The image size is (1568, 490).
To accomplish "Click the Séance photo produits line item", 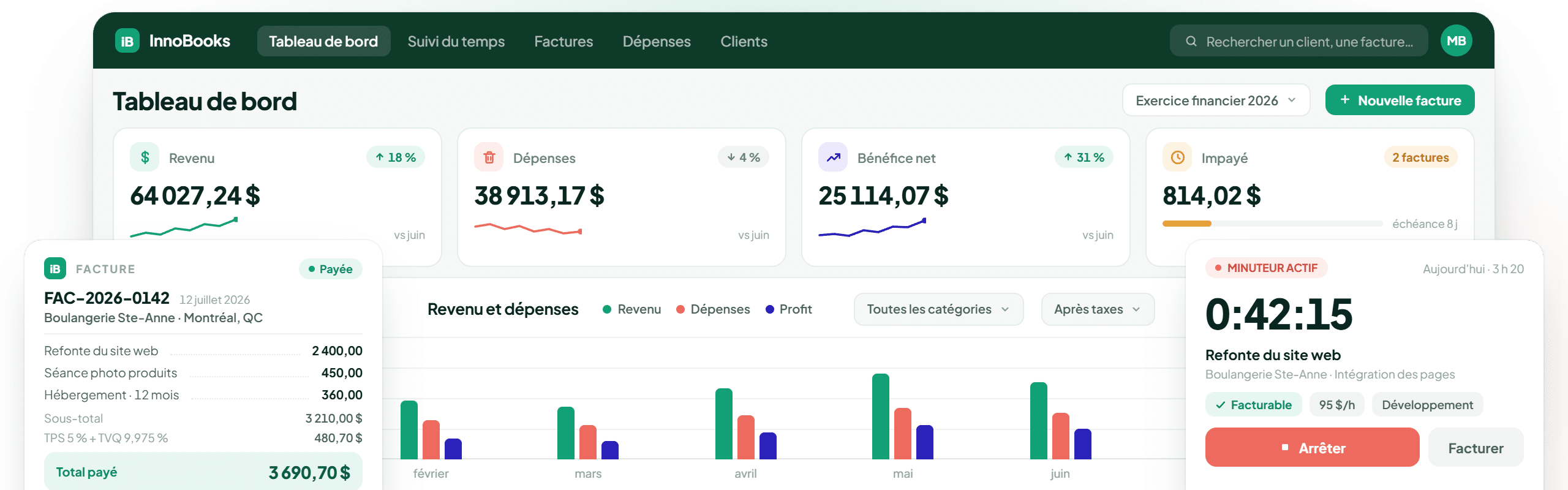I will [203, 373].
